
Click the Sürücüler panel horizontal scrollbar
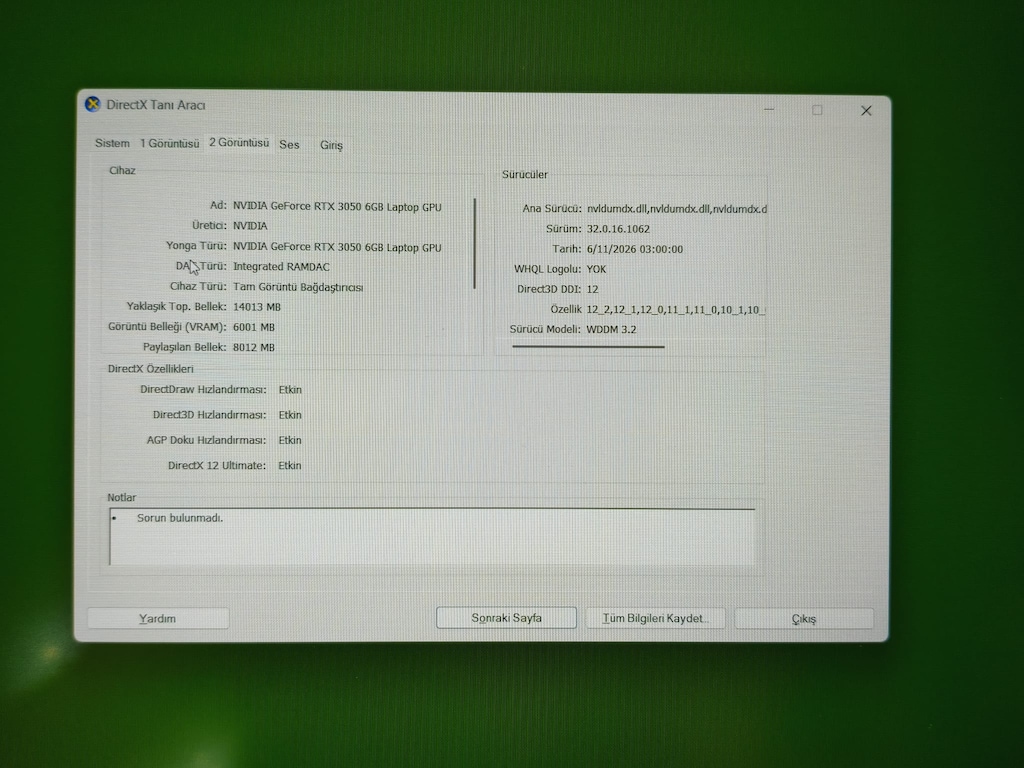[588, 347]
